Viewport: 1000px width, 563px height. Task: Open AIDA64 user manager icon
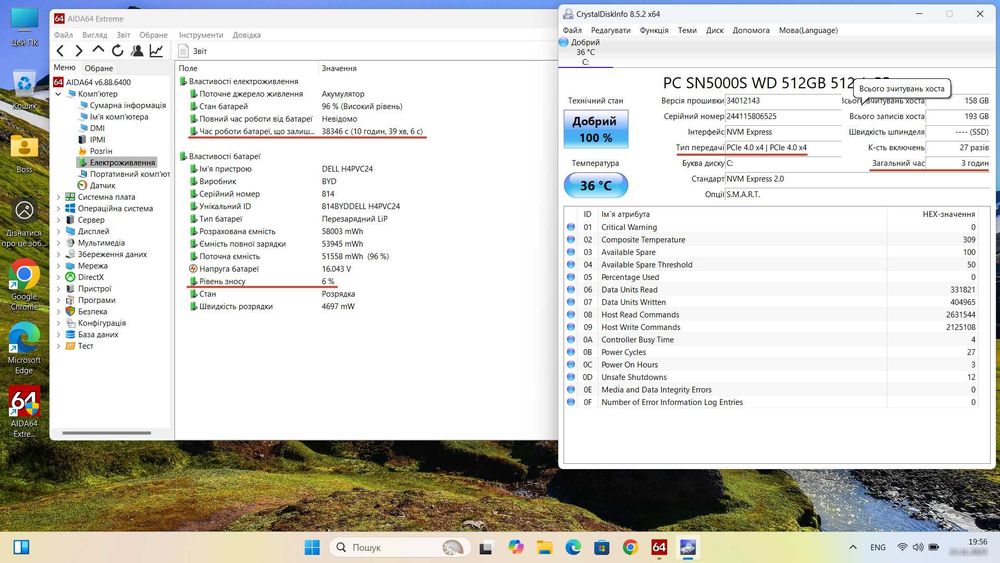pyautogui.click(x=136, y=51)
